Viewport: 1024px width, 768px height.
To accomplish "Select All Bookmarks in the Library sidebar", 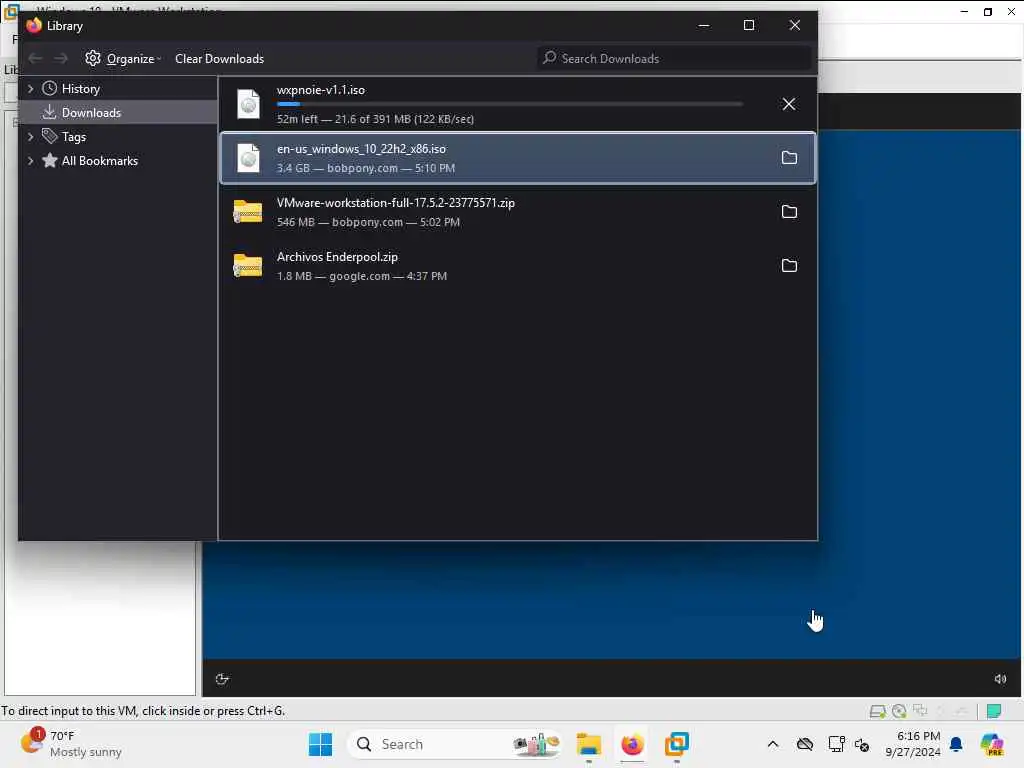I will (99, 161).
